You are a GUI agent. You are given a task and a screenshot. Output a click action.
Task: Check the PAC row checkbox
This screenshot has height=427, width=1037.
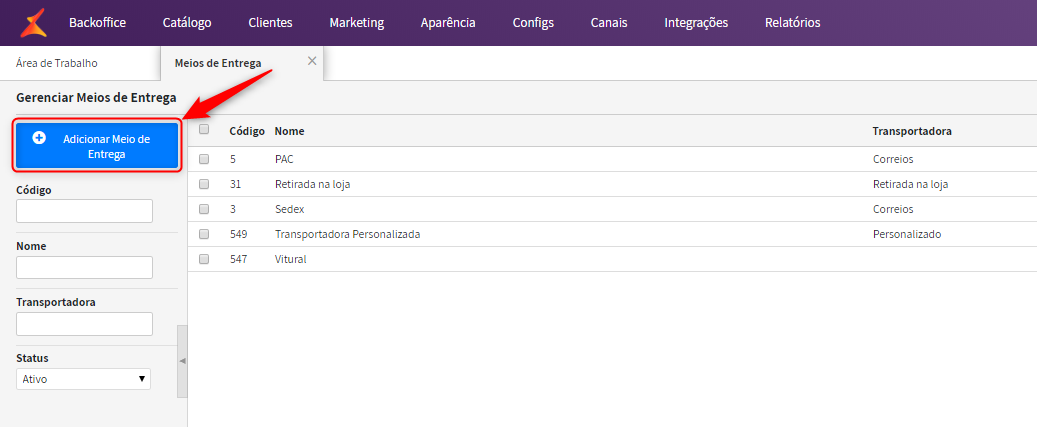click(x=204, y=159)
